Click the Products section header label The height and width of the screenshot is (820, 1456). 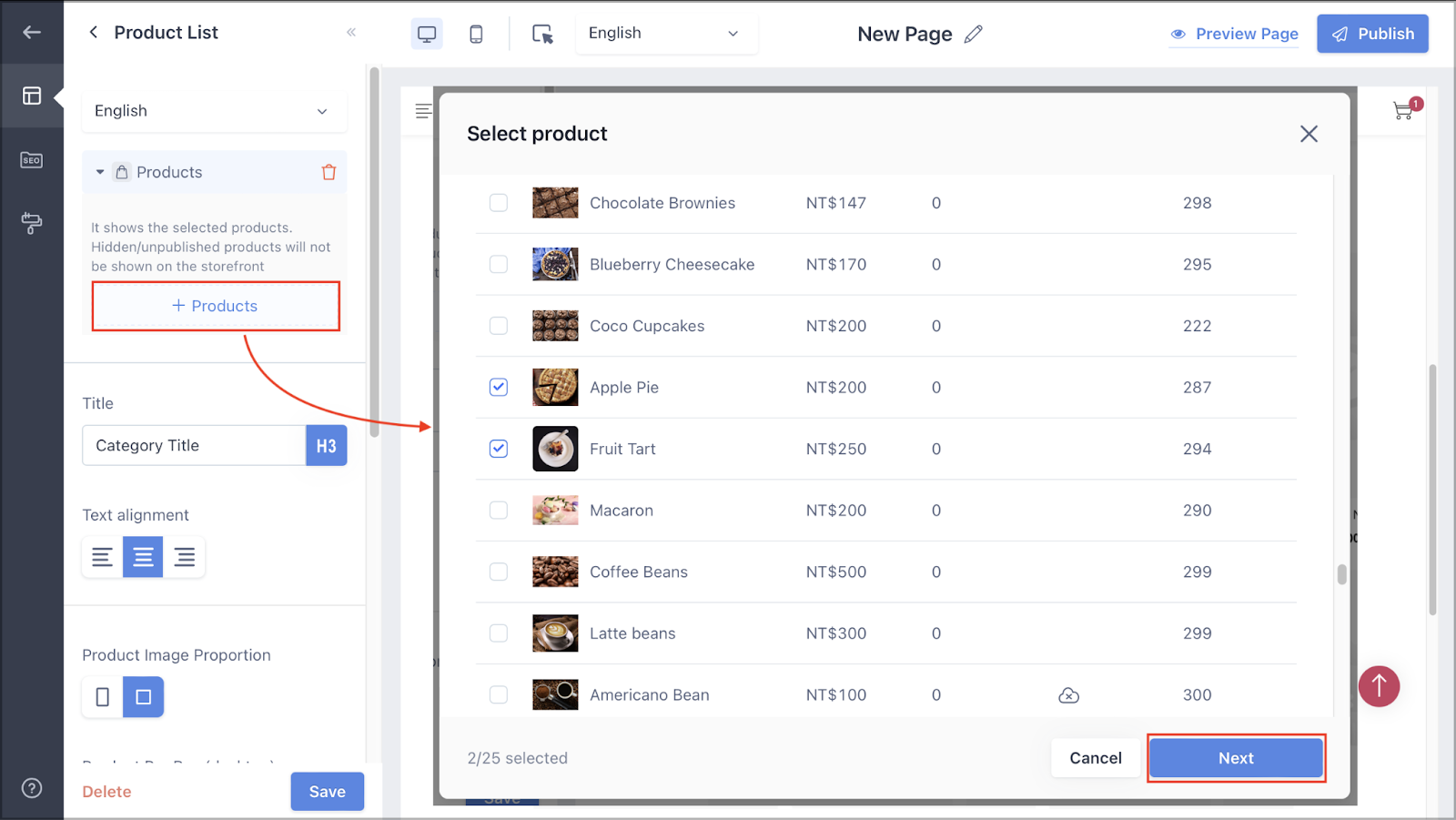coord(169,172)
